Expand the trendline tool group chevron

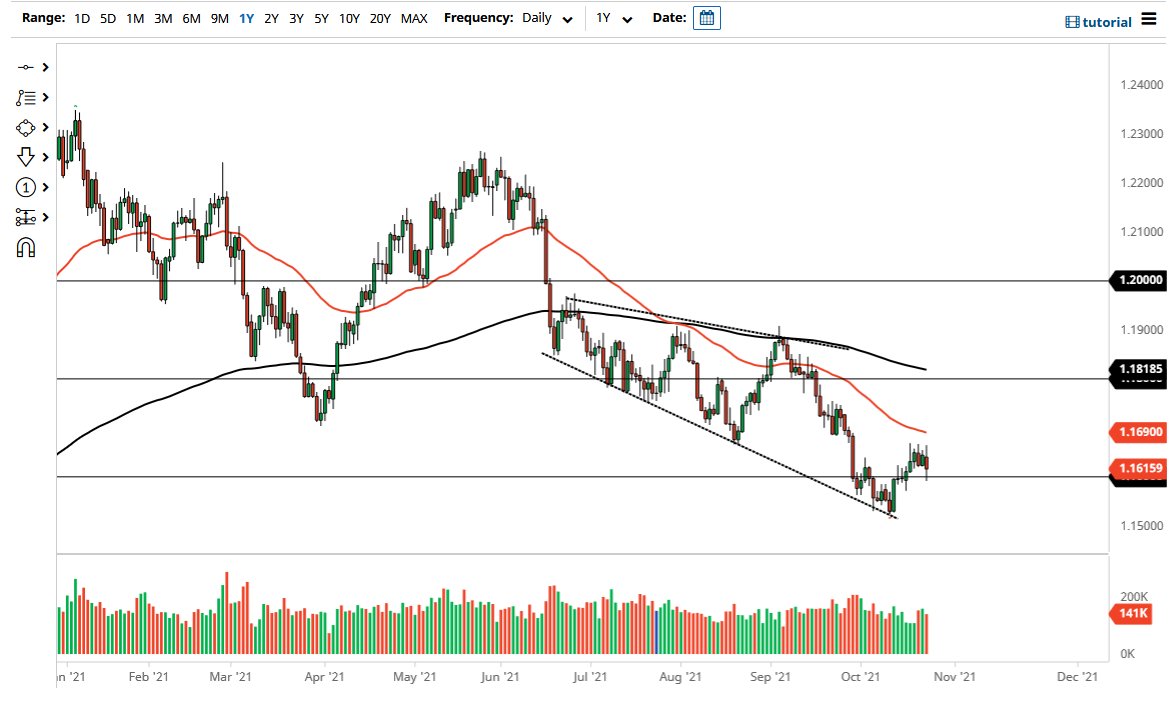[44, 66]
